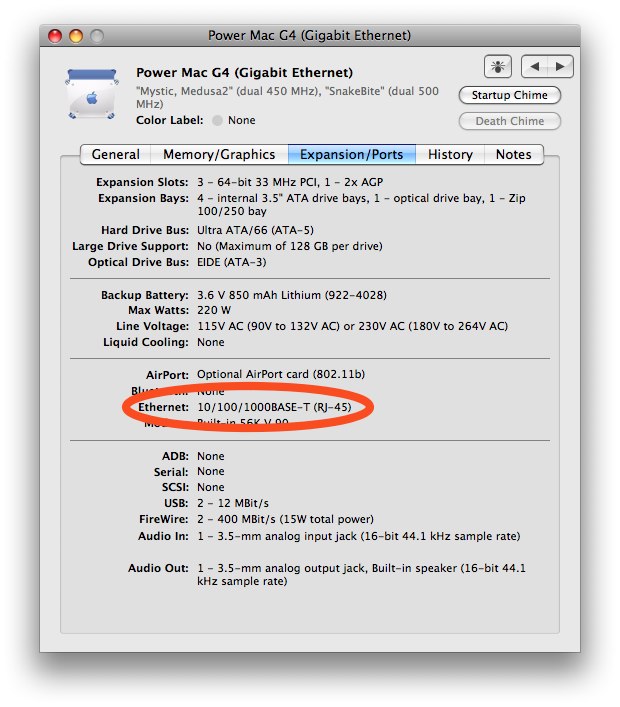Click the USB 2 - 12 MBit/s value

click(x=233, y=503)
